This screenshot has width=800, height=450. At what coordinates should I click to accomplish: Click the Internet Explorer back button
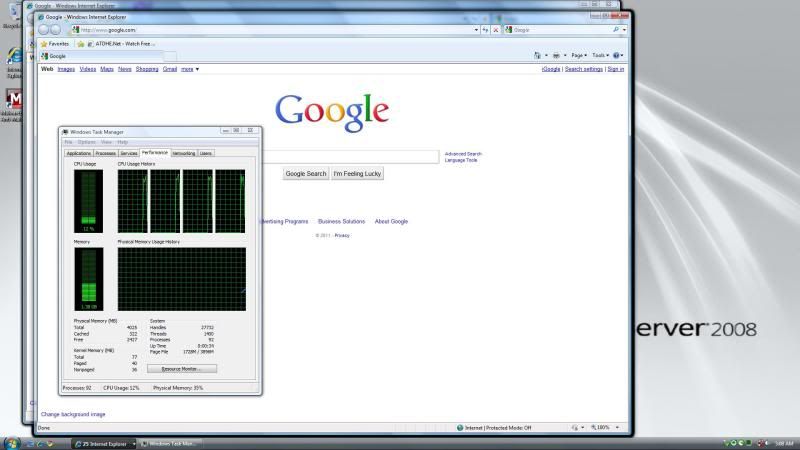tap(44, 30)
